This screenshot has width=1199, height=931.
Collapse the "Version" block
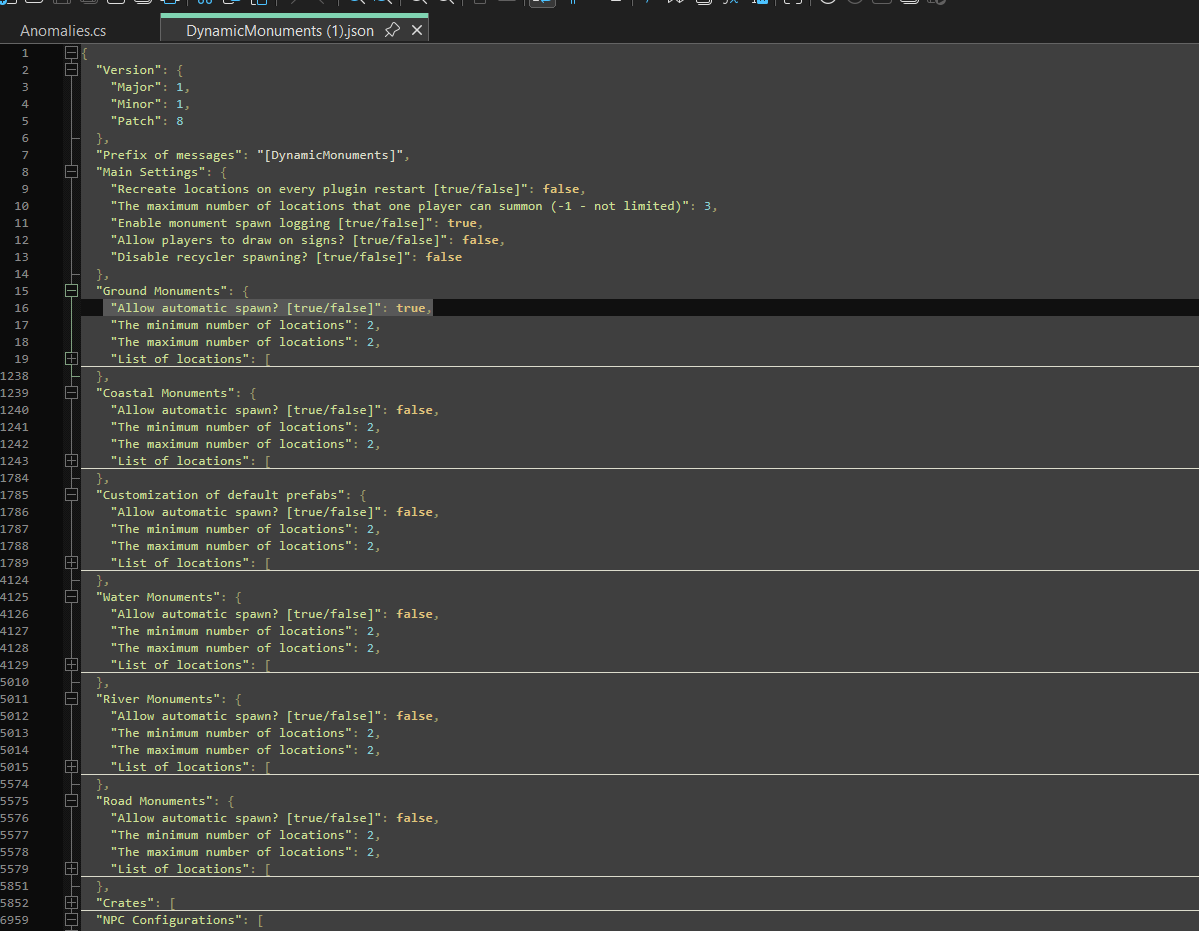coord(71,70)
